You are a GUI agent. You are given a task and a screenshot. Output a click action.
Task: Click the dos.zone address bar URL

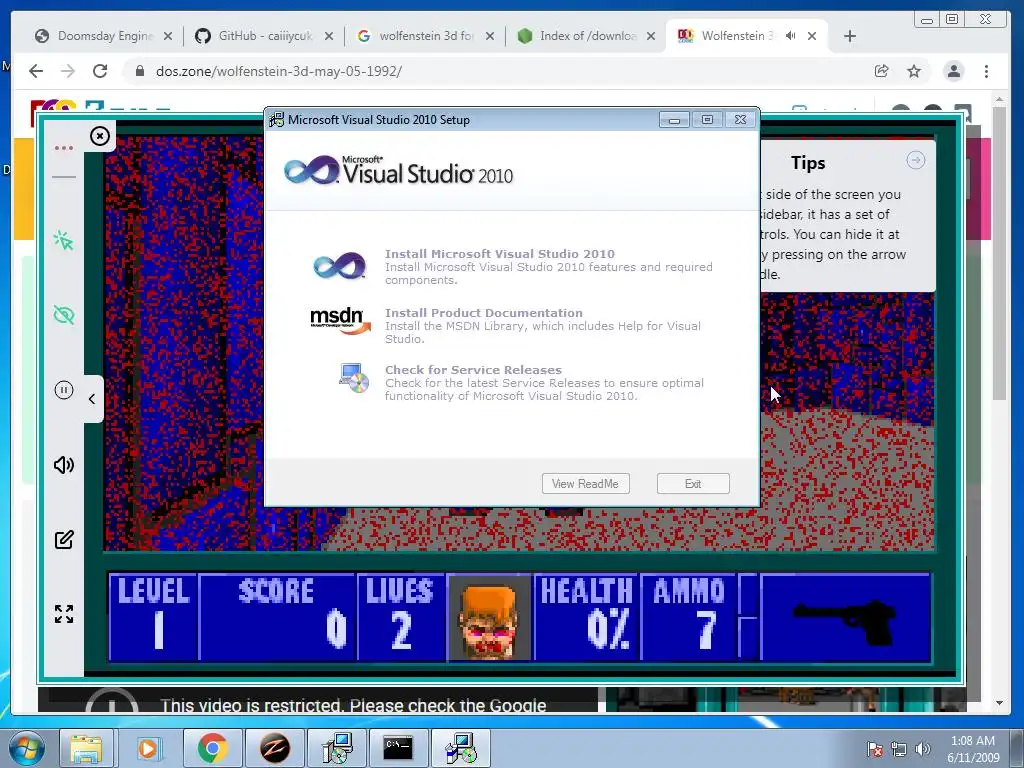click(x=279, y=71)
